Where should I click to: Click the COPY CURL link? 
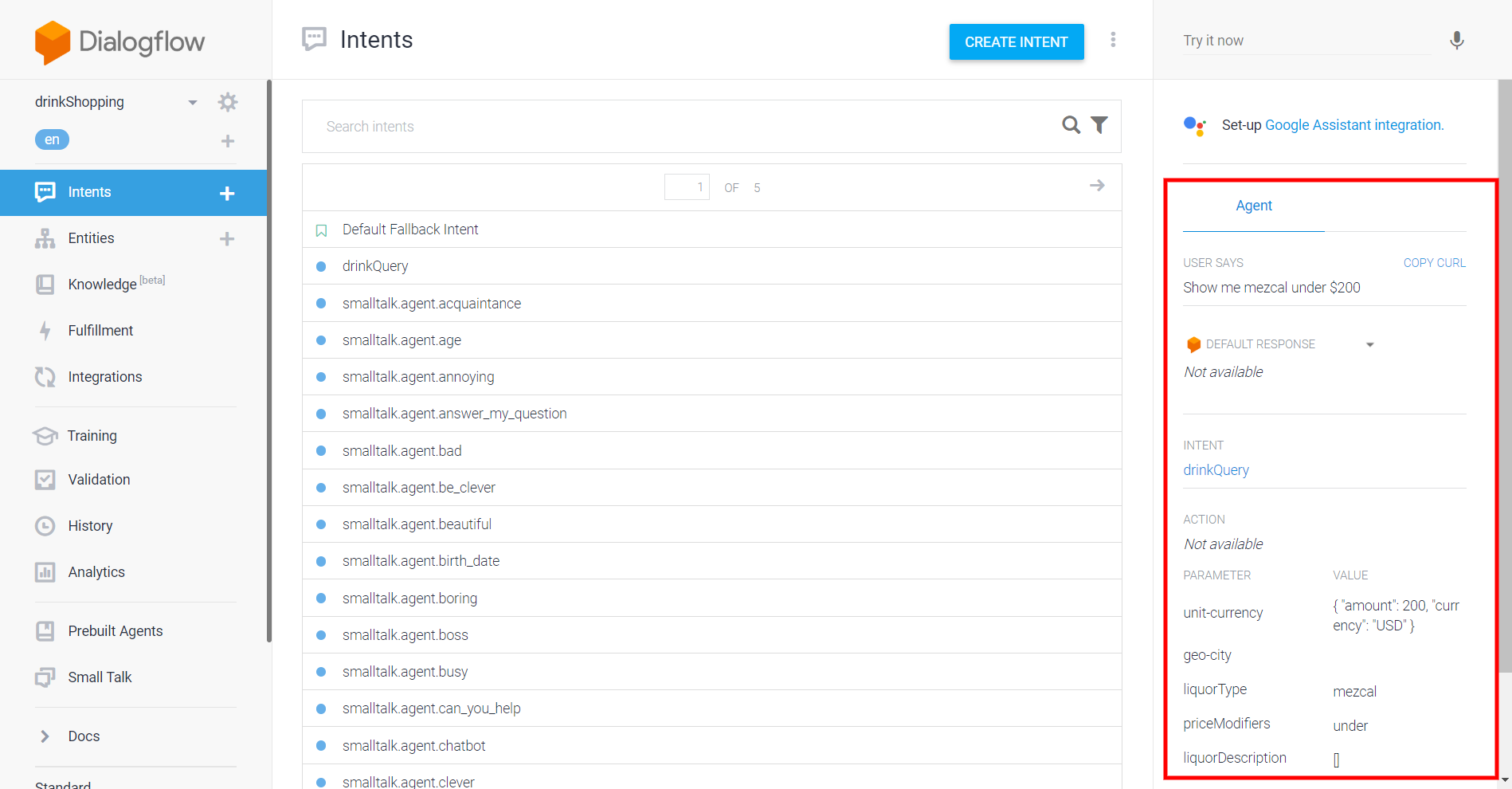(1434, 263)
